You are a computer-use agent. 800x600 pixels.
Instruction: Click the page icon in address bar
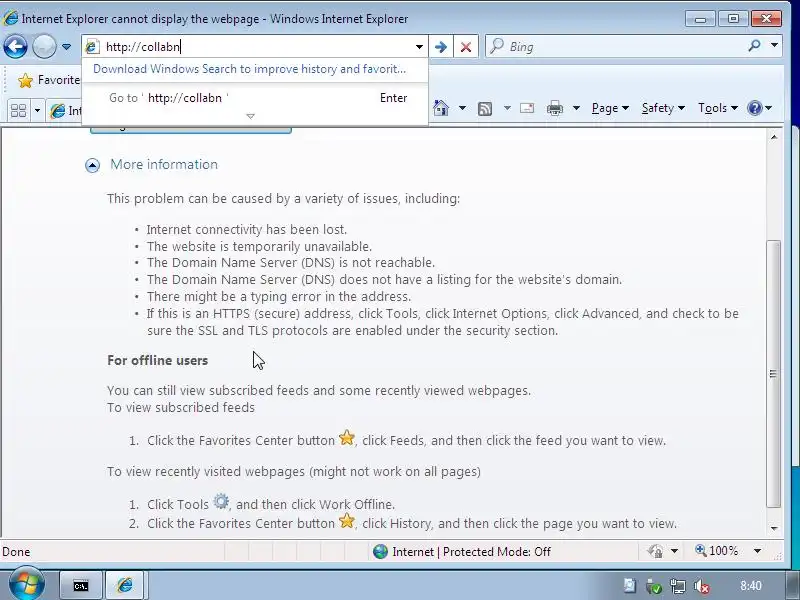click(x=92, y=47)
